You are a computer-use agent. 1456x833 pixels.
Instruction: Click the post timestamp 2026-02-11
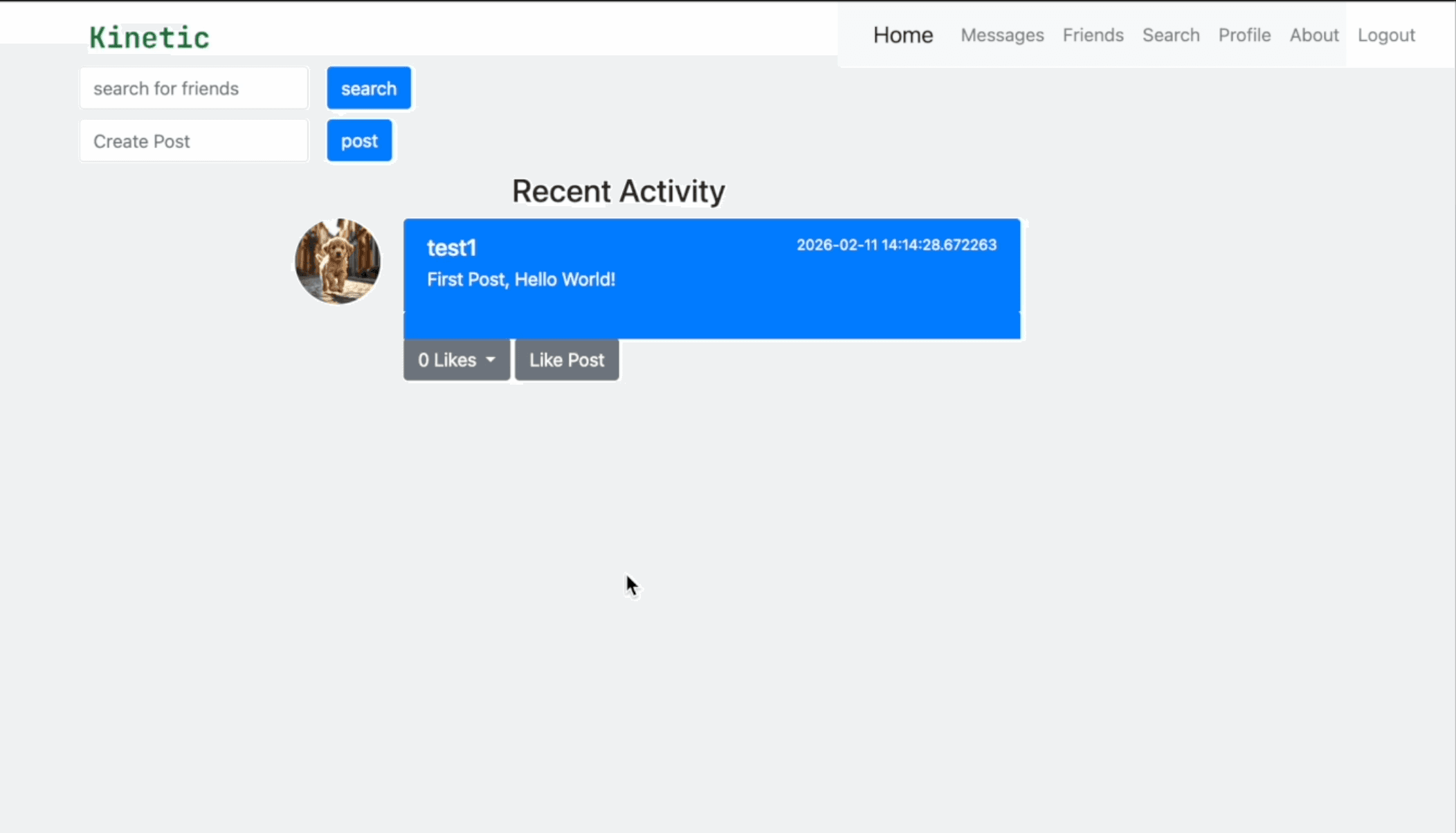click(896, 245)
